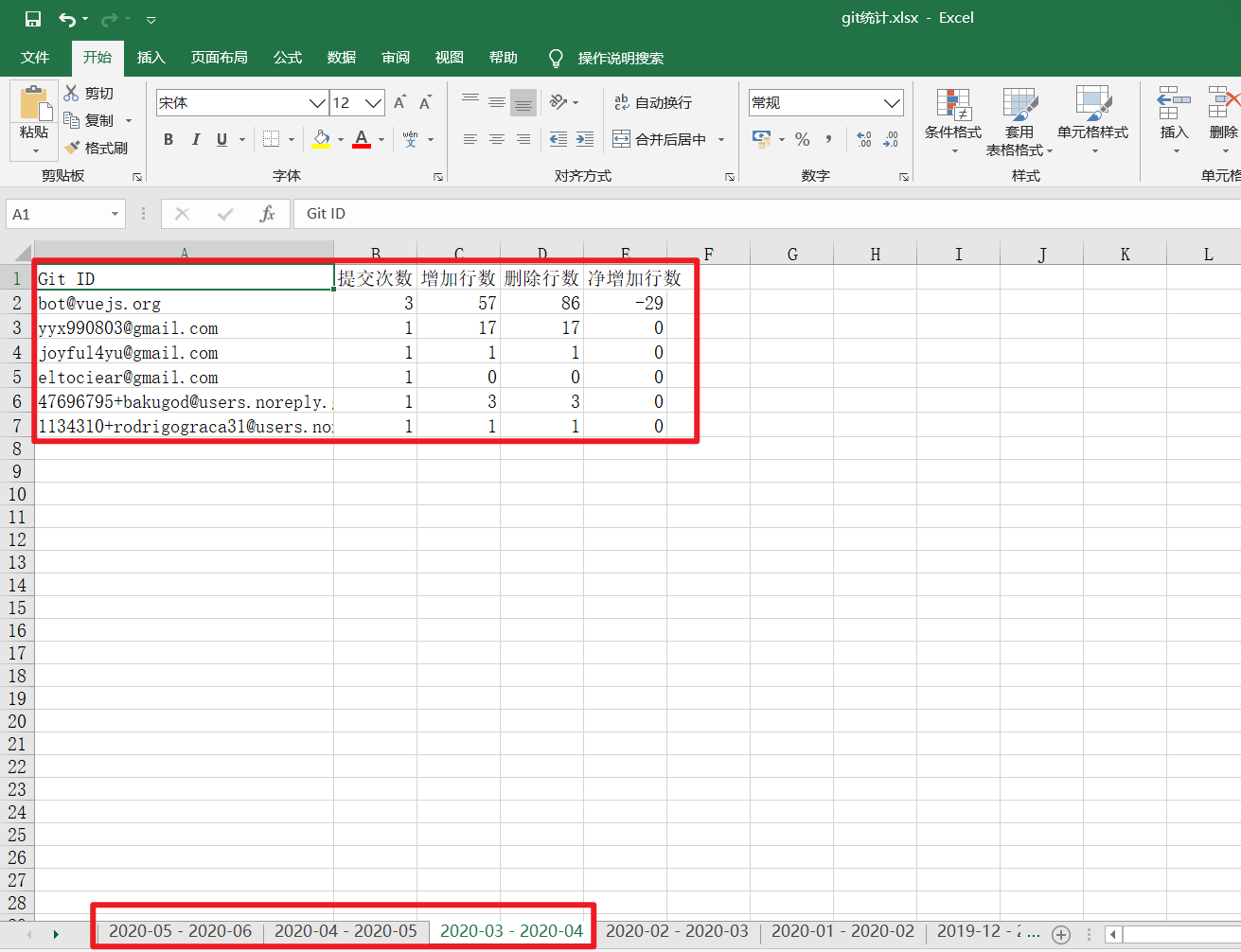Open the Quick Access Toolbar customize arrow
This screenshot has height=952, width=1241.
(151, 20)
